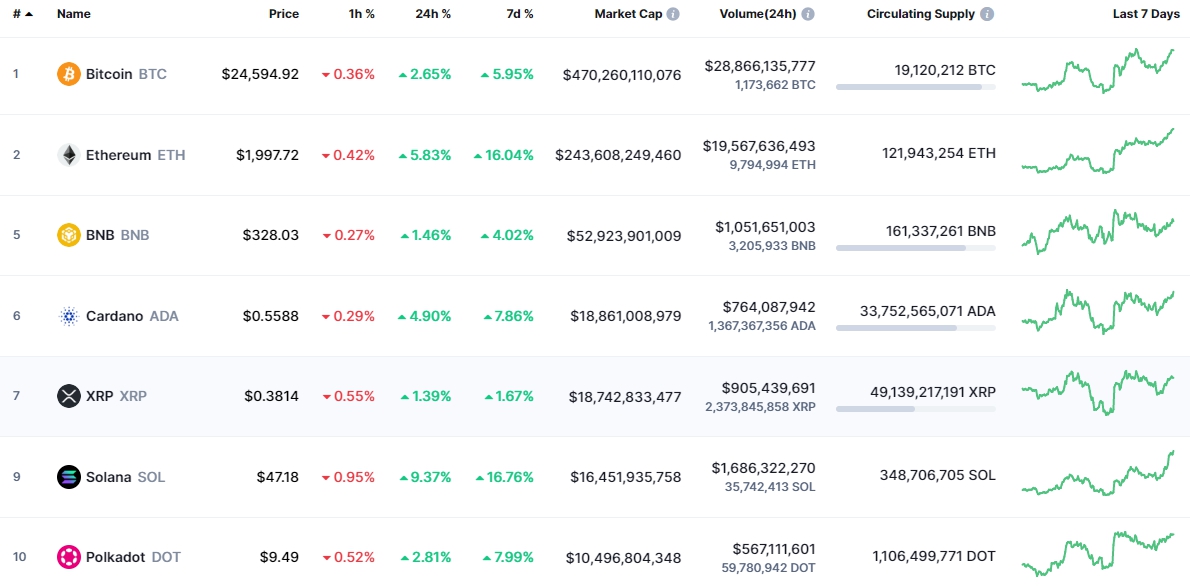Click Polkadot market cap $10,496,804,348
The height and width of the screenshot is (586, 1190).
[x=624, y=557]
